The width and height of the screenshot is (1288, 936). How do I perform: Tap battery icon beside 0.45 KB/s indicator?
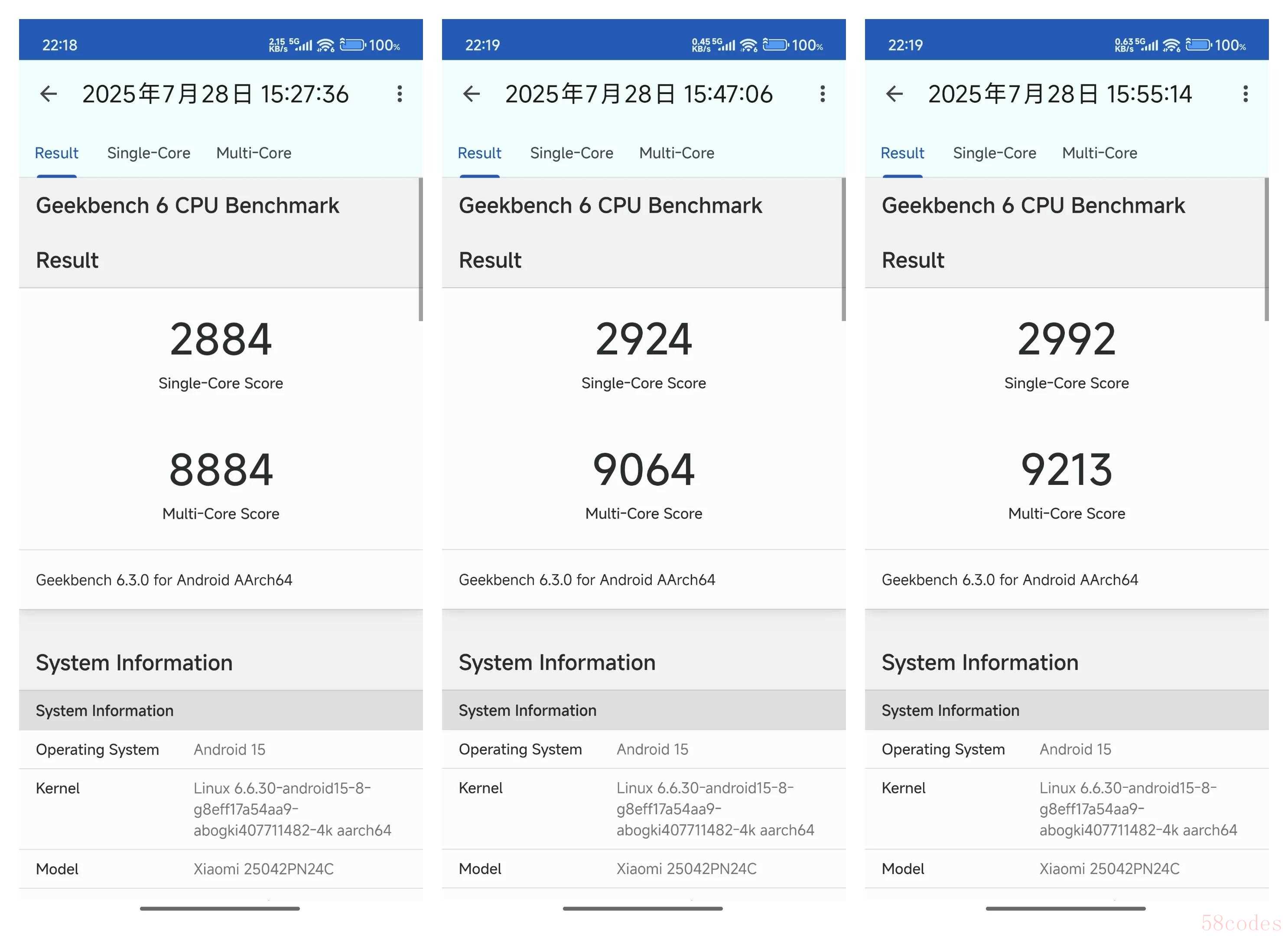[776, 44]
